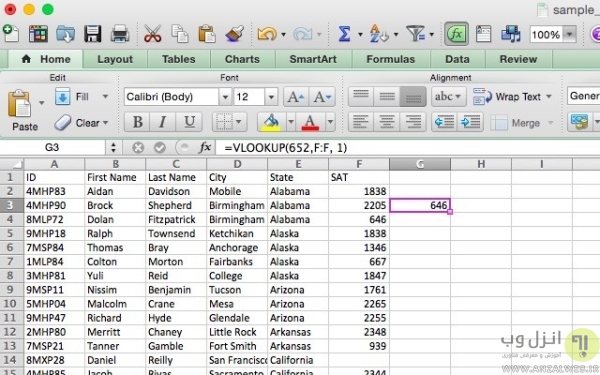The image size is (600, 375).
Task: Open the Filter funnel icon
Action: point(416,34)
